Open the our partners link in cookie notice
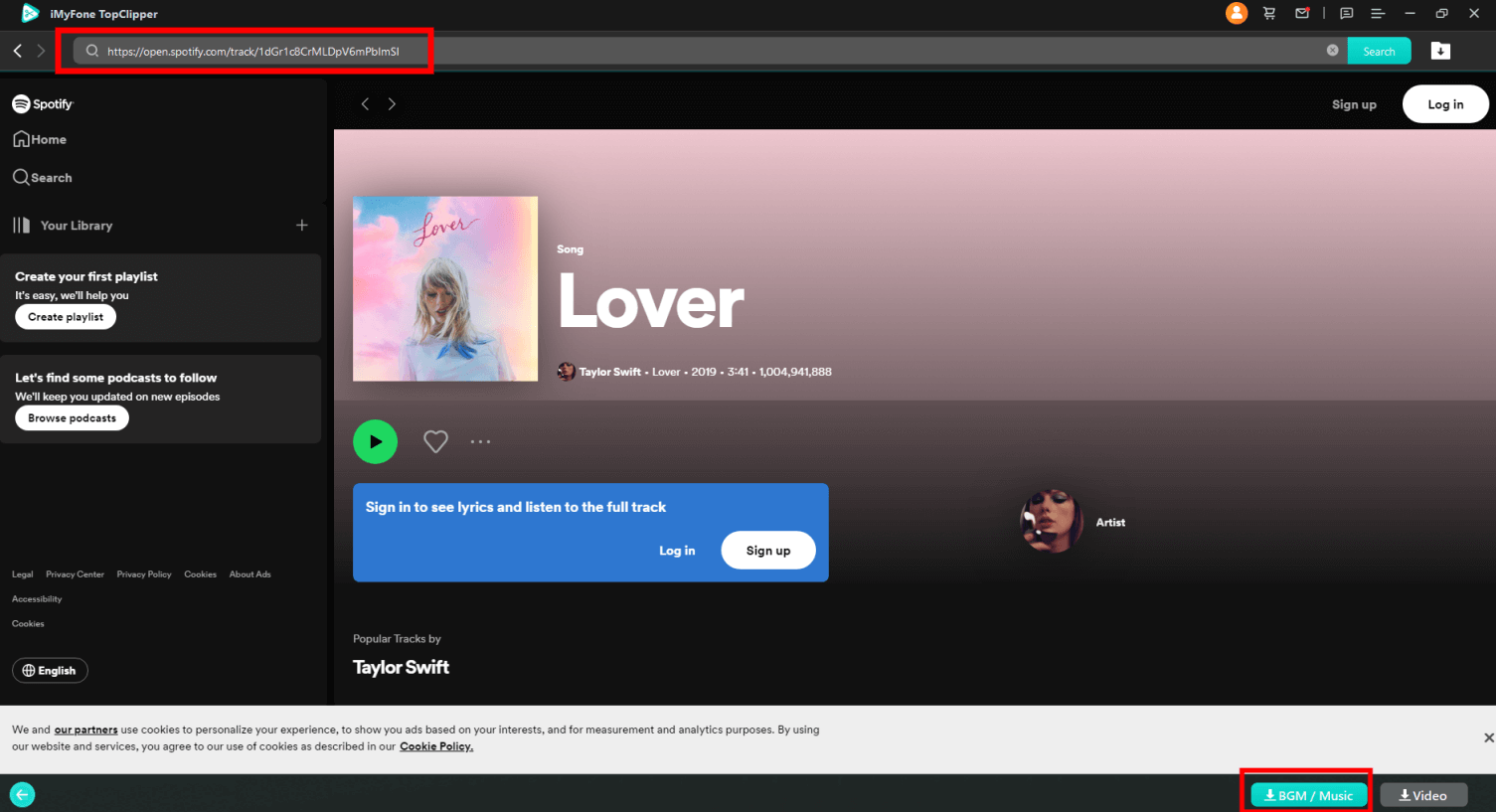Image resolution: width=1496 pixels, height=812 pixels. (x=85, y=730)
